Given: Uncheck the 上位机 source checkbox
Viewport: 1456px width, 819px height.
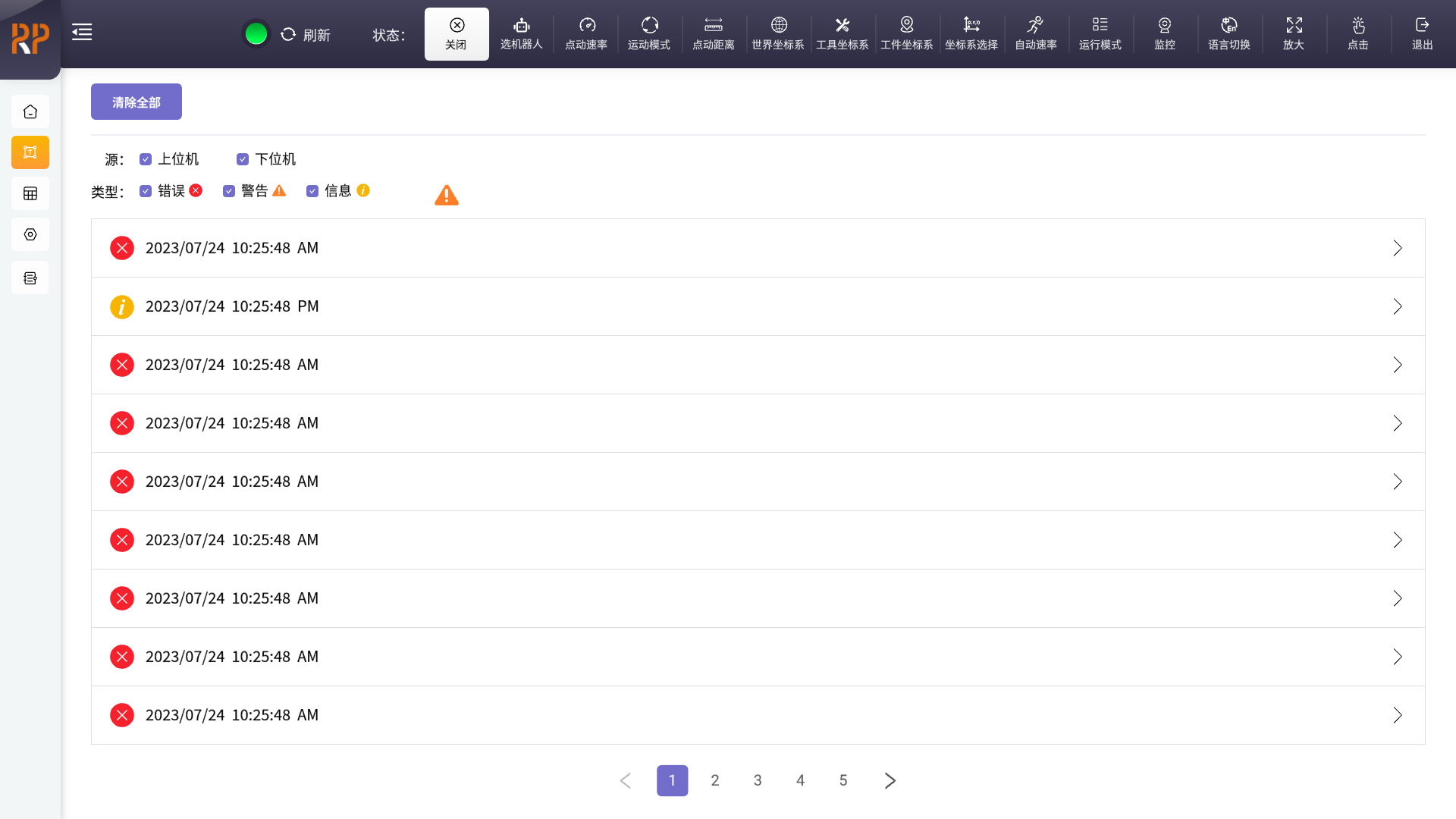Looking at the screenshot, I should 146,159.
